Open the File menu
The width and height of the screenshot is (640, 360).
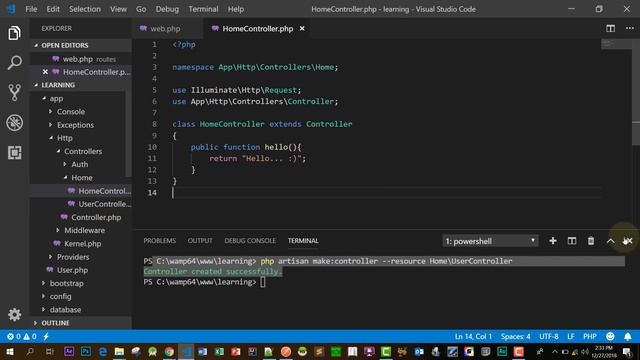[x=31, y=9]
